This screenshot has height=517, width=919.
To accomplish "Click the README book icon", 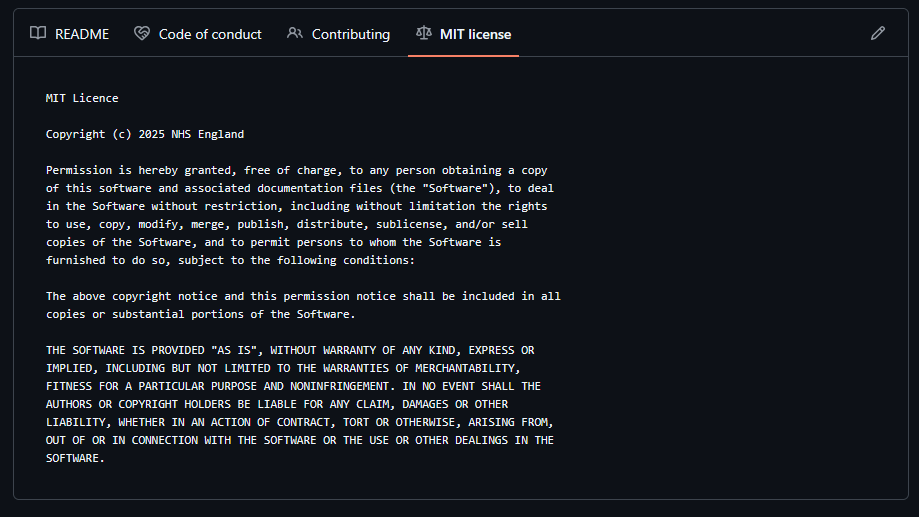I will 38,34.
